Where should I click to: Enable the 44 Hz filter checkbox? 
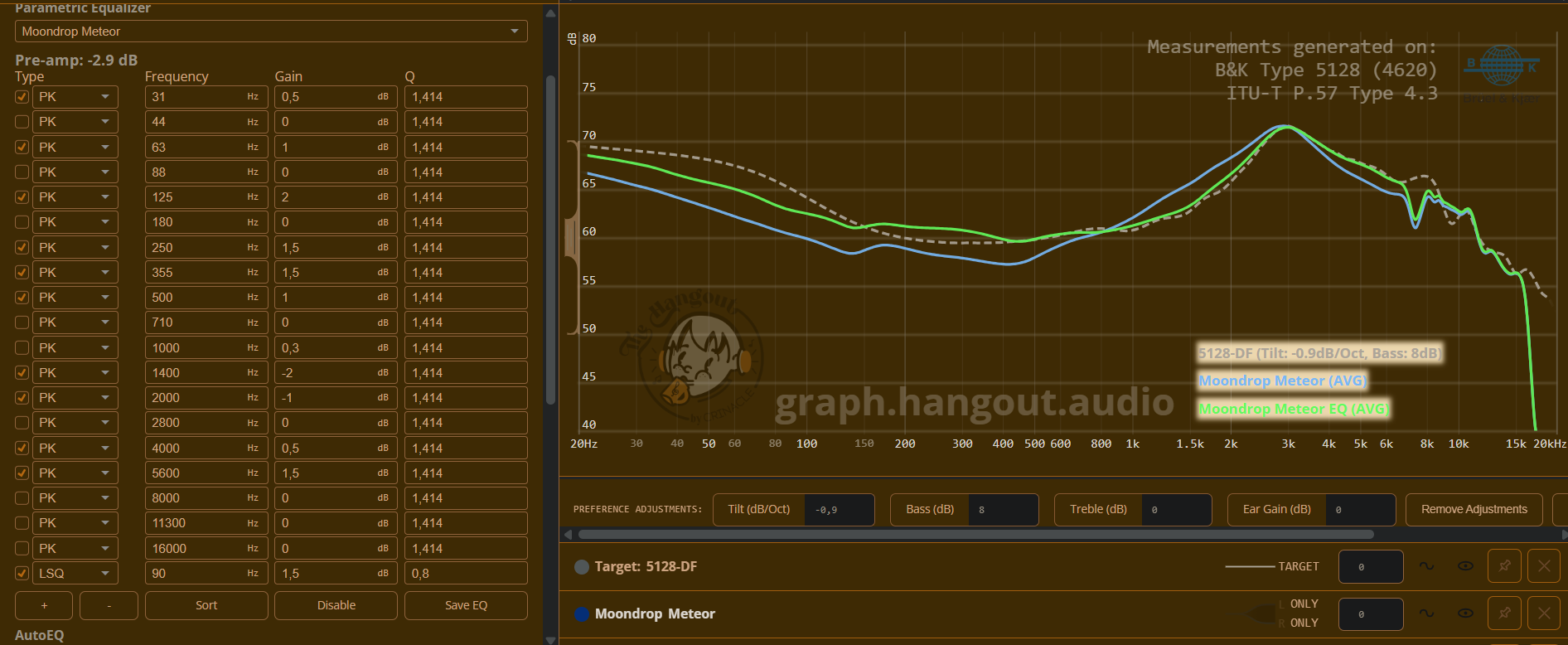(22, 122)
